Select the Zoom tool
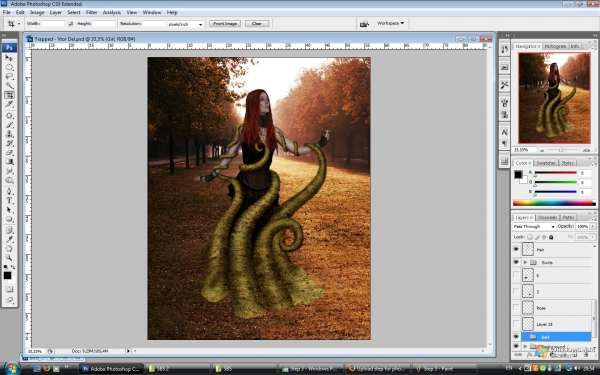Image resolution: width=600 pixels, height=375 pixels. [x=9, y=258]
